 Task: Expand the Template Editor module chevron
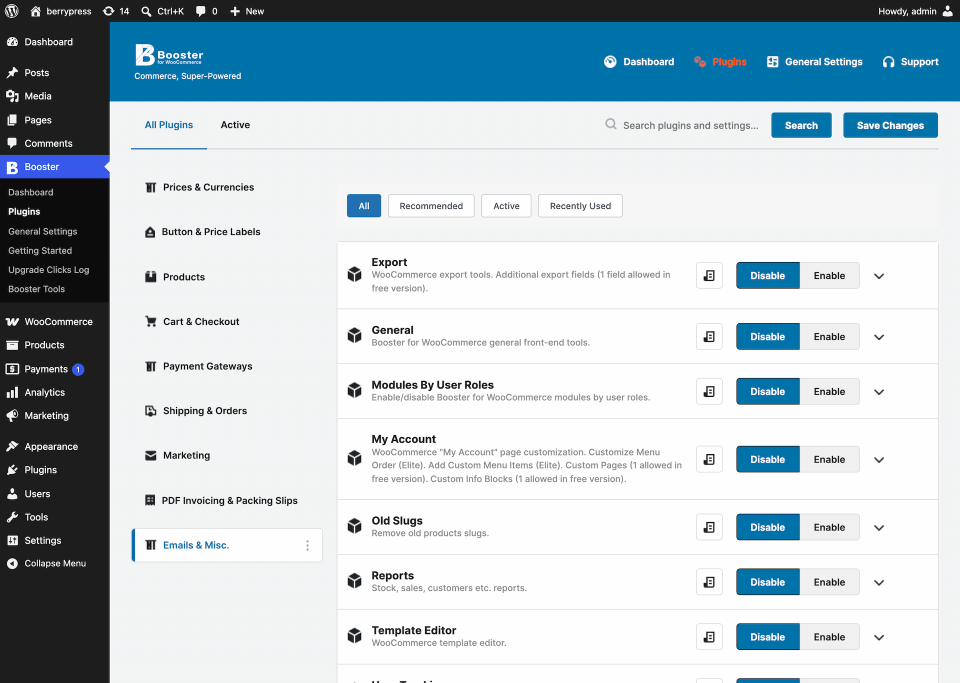pyautogui.click(x=879, y=638)
